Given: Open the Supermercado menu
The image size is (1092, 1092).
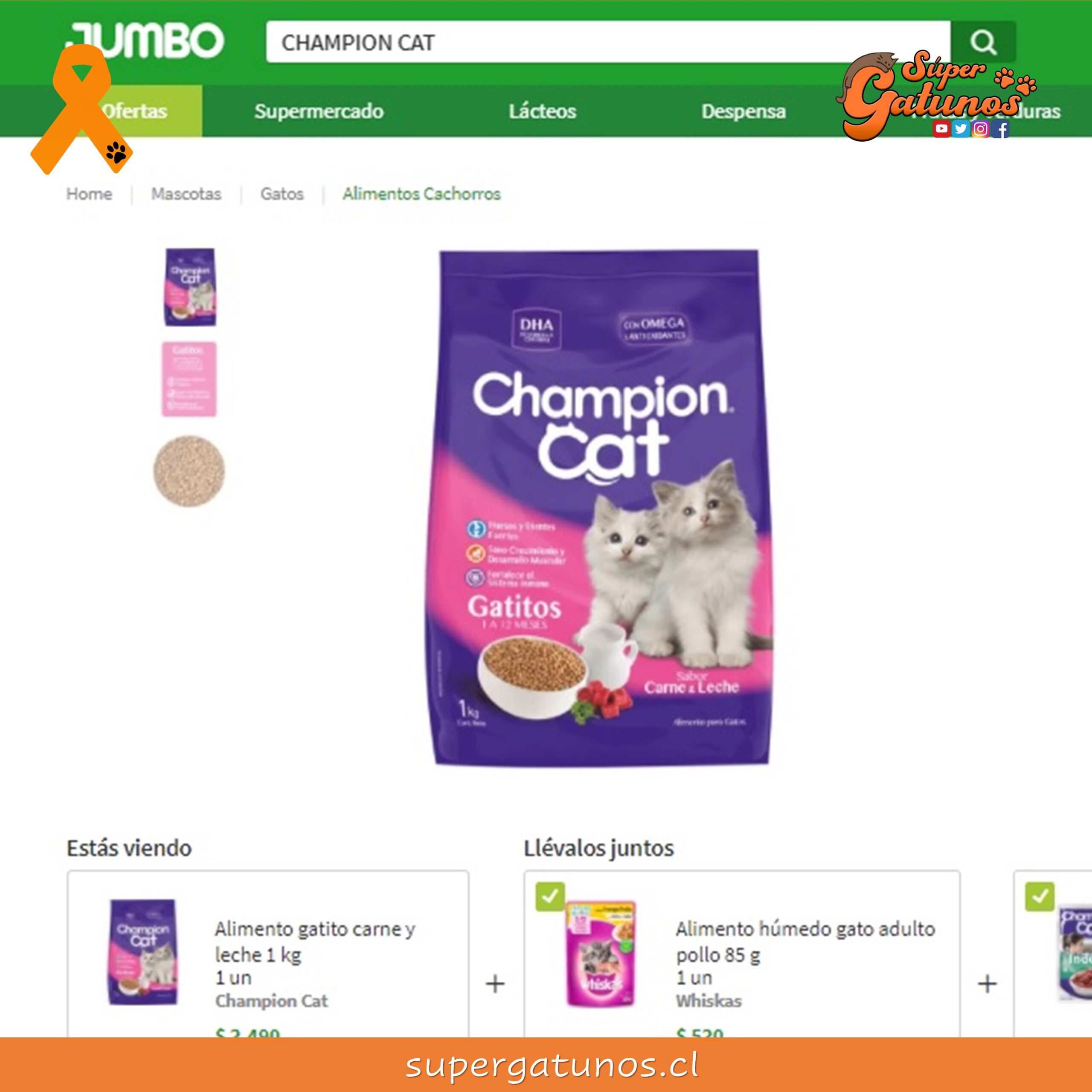Looking at the screenshot, I should coord(319,111).
